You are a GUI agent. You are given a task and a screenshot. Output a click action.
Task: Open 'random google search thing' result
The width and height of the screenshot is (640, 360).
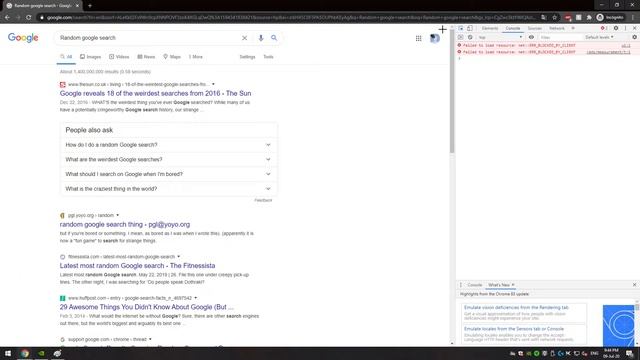124,224
